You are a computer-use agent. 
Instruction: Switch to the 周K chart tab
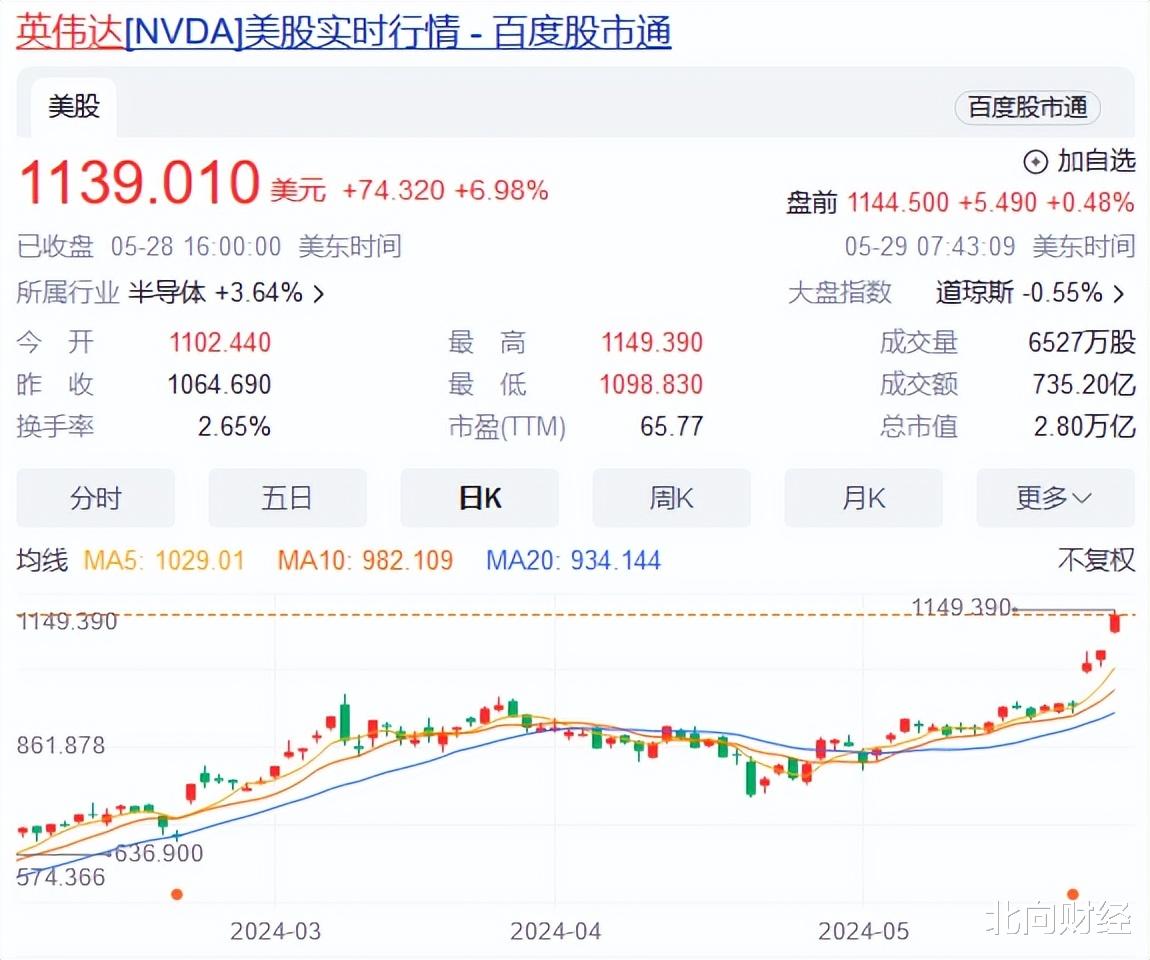coord(672,498)
